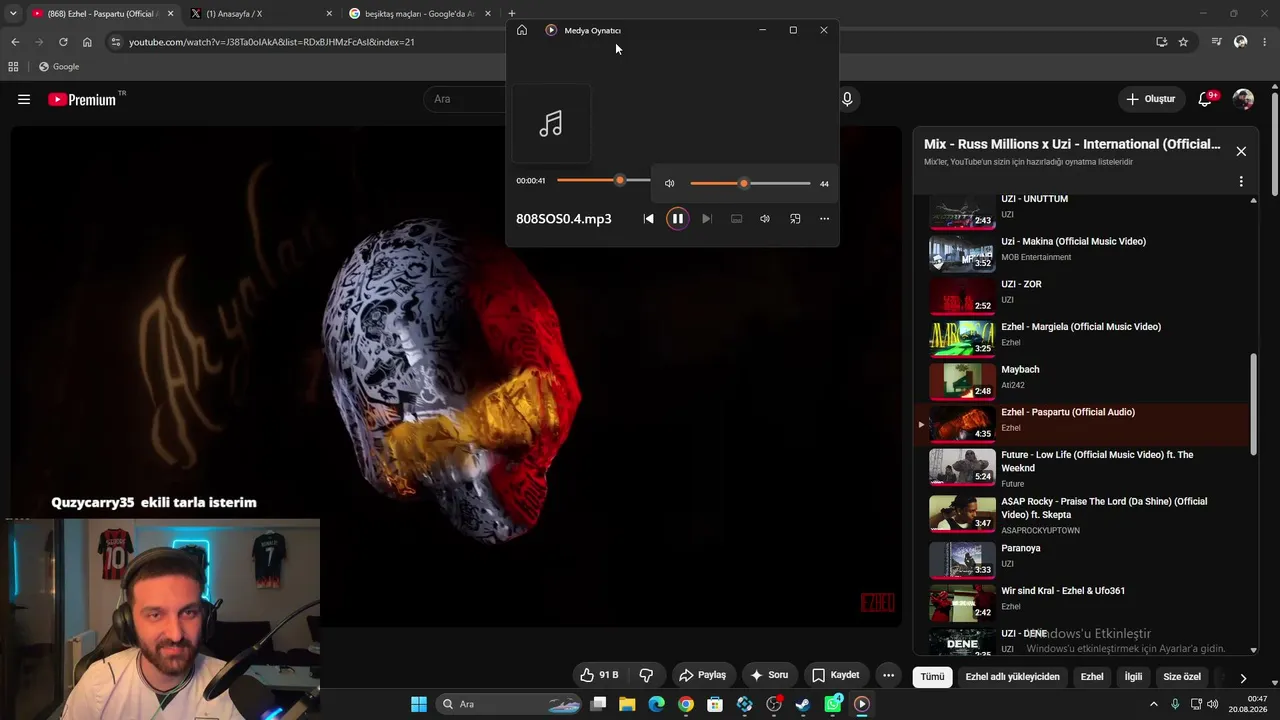Open Media Player volume button in control bar
This screenshot has width=1280, height=720.
(765, 219)
